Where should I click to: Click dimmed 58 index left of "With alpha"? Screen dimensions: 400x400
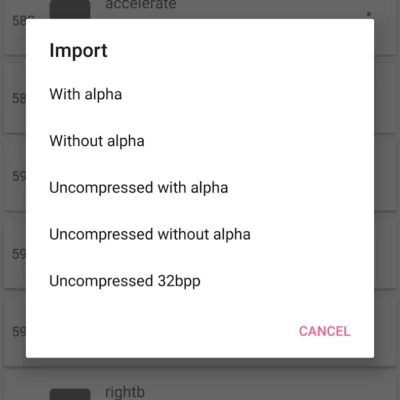coord(19,98)
